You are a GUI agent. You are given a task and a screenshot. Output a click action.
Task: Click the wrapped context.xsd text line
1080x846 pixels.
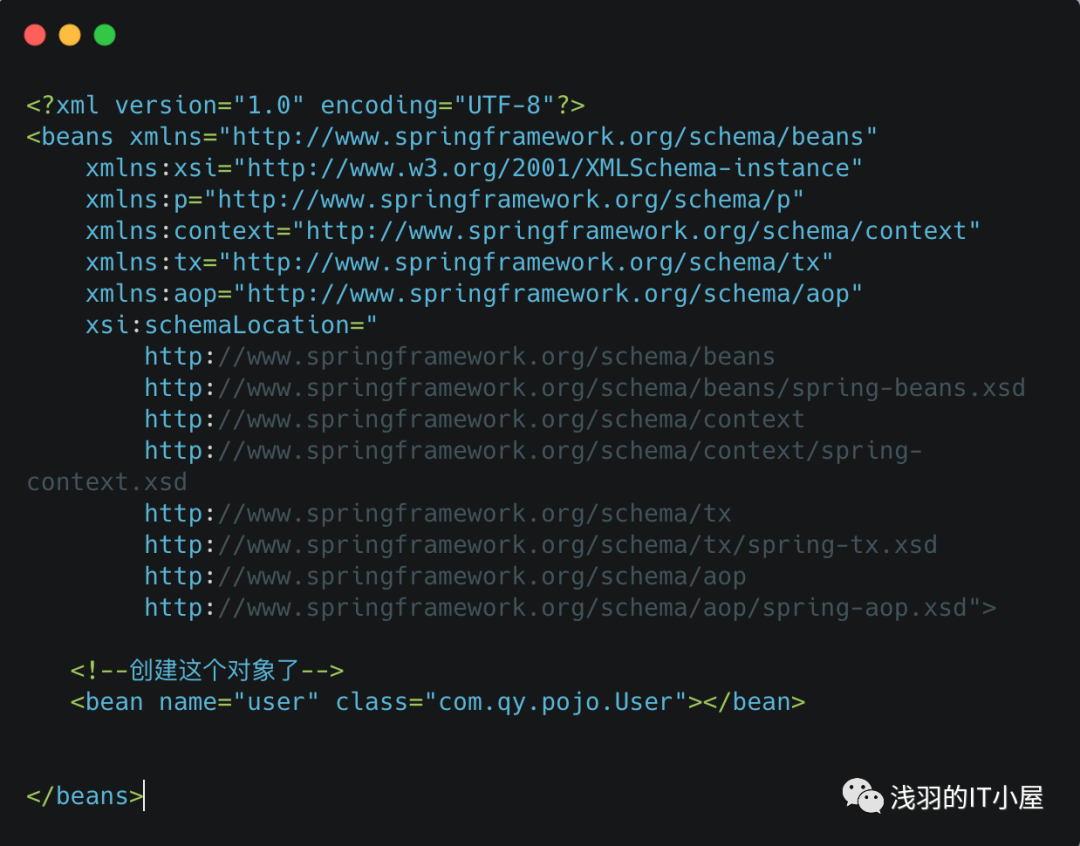(107, 482)
